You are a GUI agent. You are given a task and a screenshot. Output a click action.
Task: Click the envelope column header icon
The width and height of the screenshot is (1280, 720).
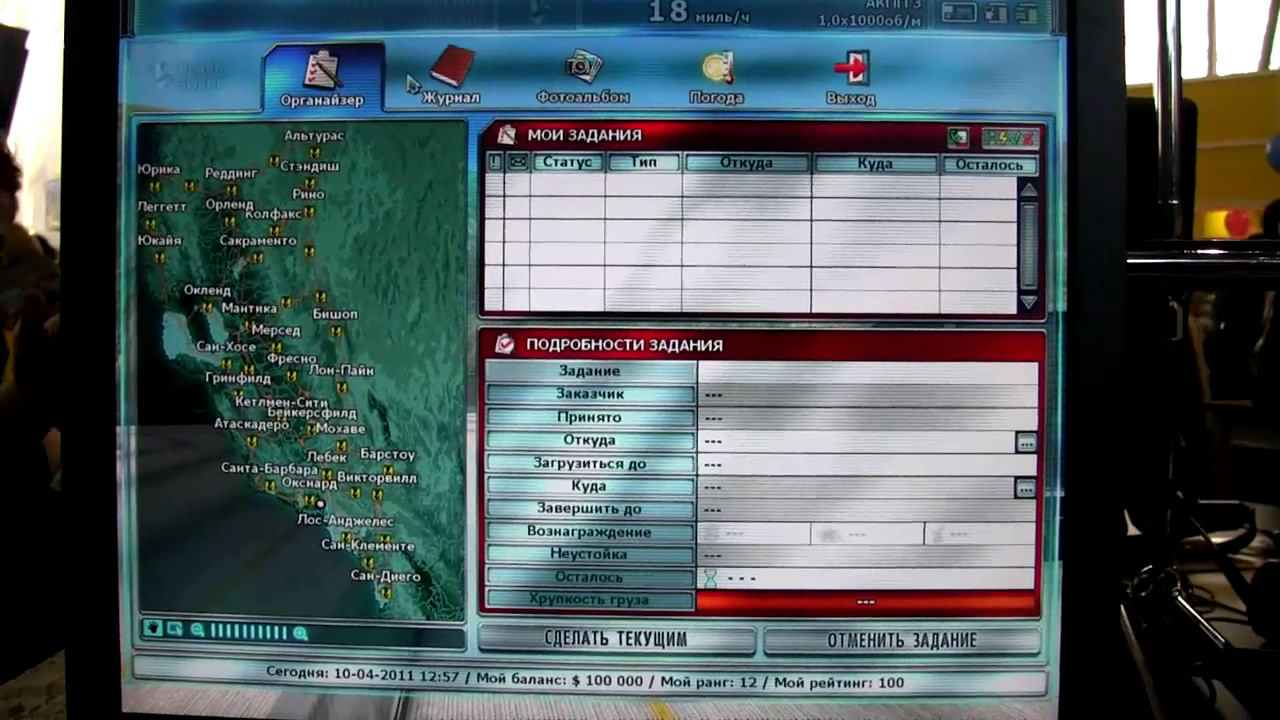pyautogui.click(x=517, y=162)
